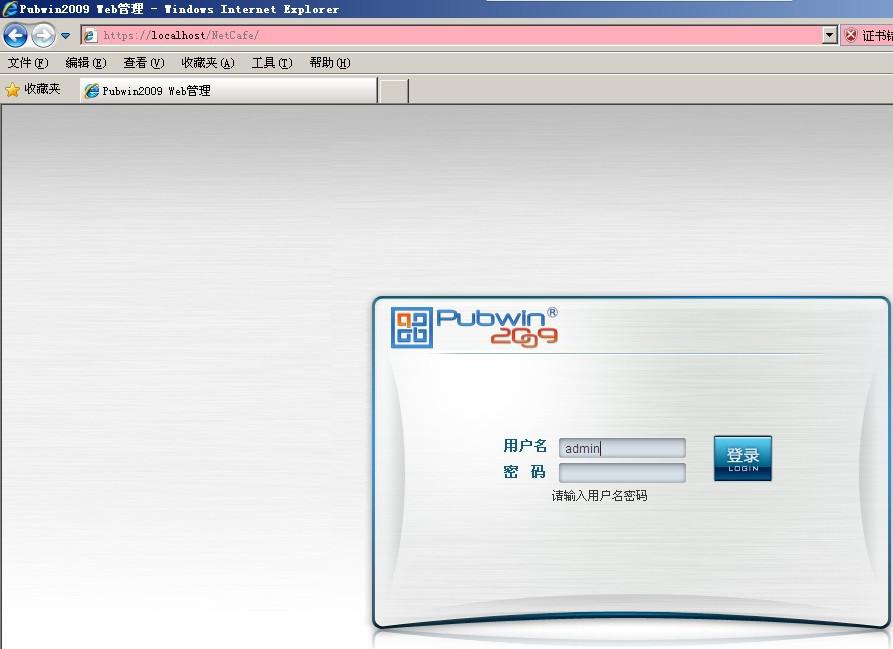The height and width of the screenshot is (649, 893).
Task: Click the Pubwin 2009 logo
Action: point(474,327)
